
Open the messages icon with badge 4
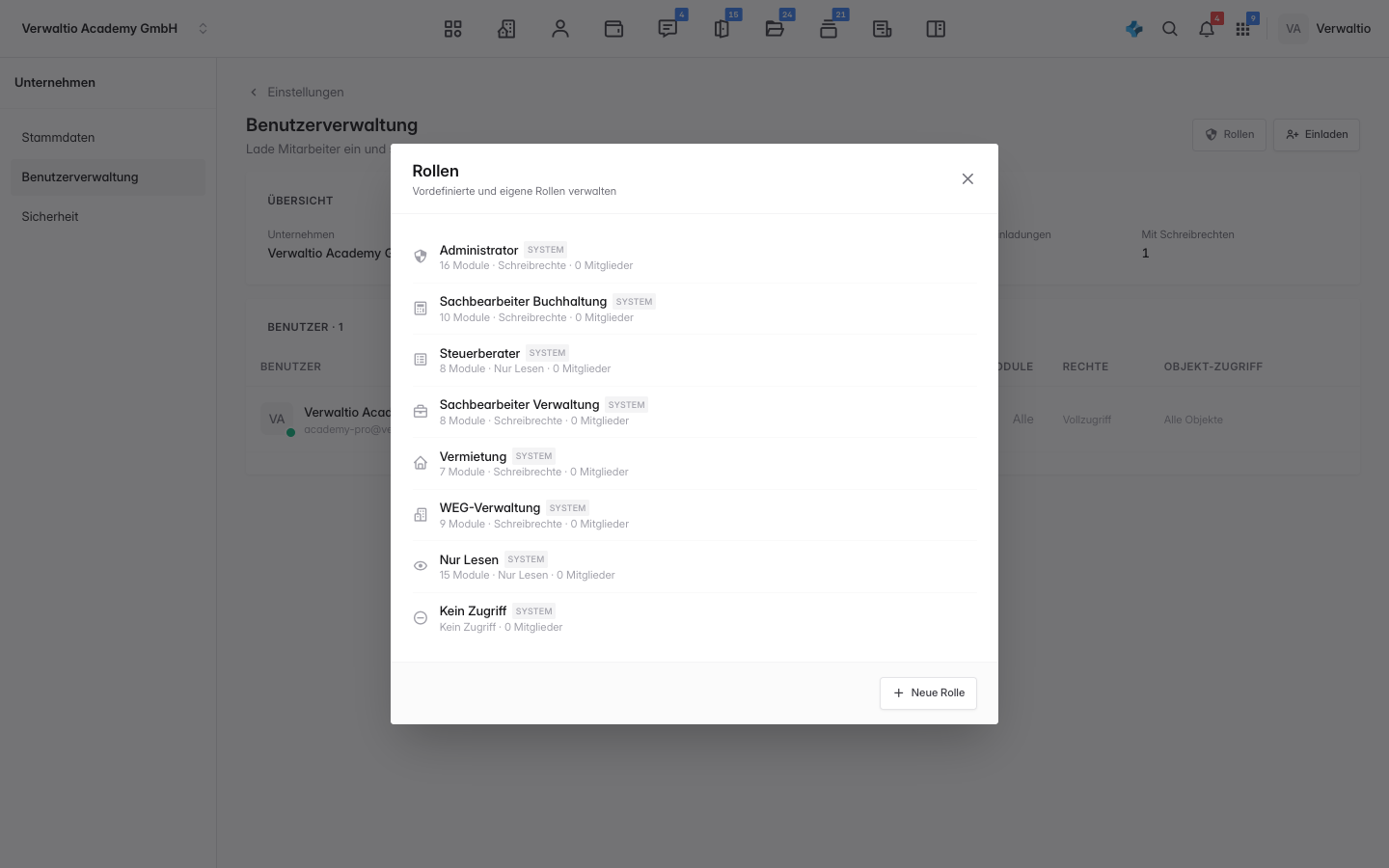point(667,29)
